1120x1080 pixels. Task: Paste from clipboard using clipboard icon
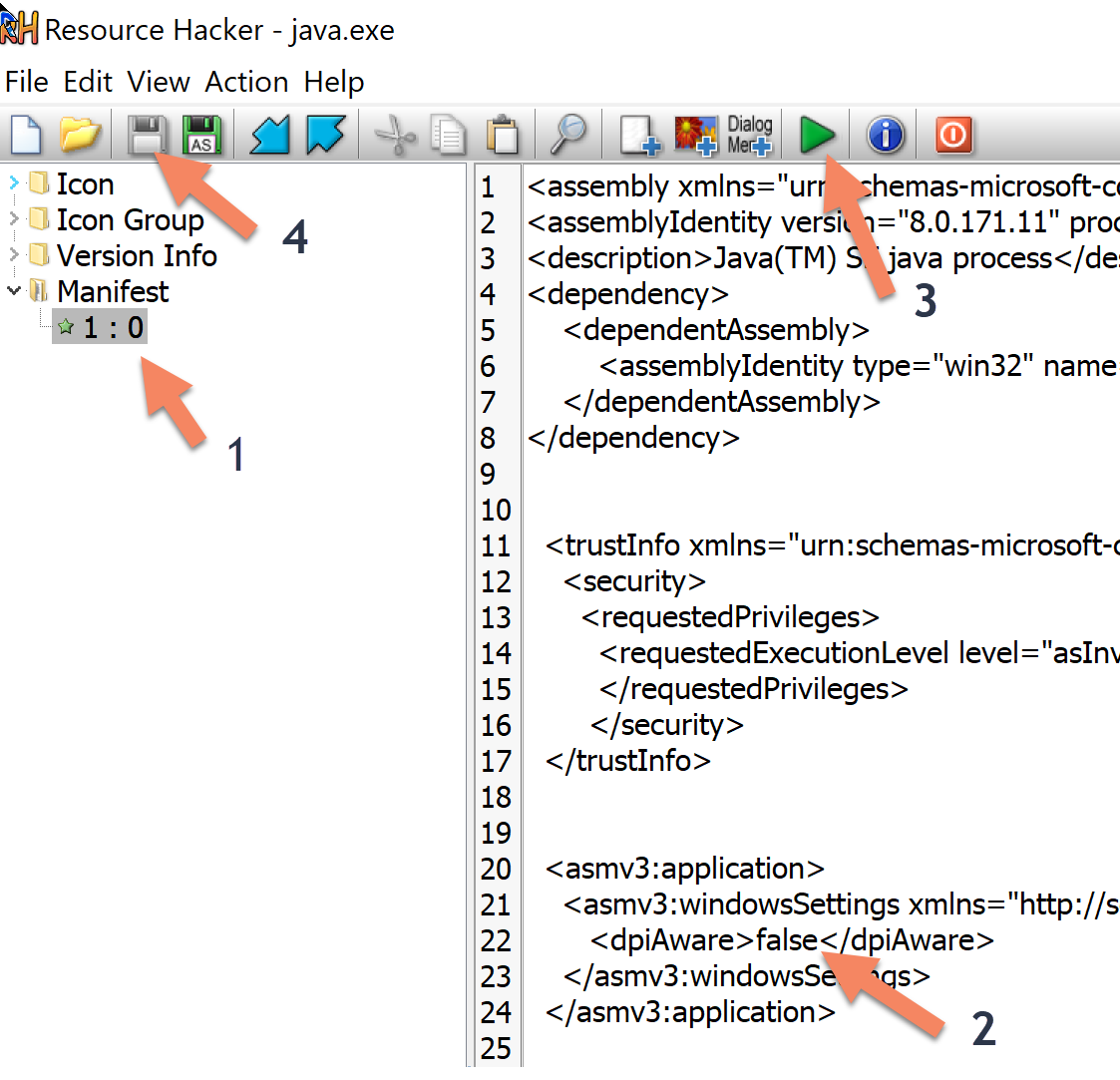[504, 135]
